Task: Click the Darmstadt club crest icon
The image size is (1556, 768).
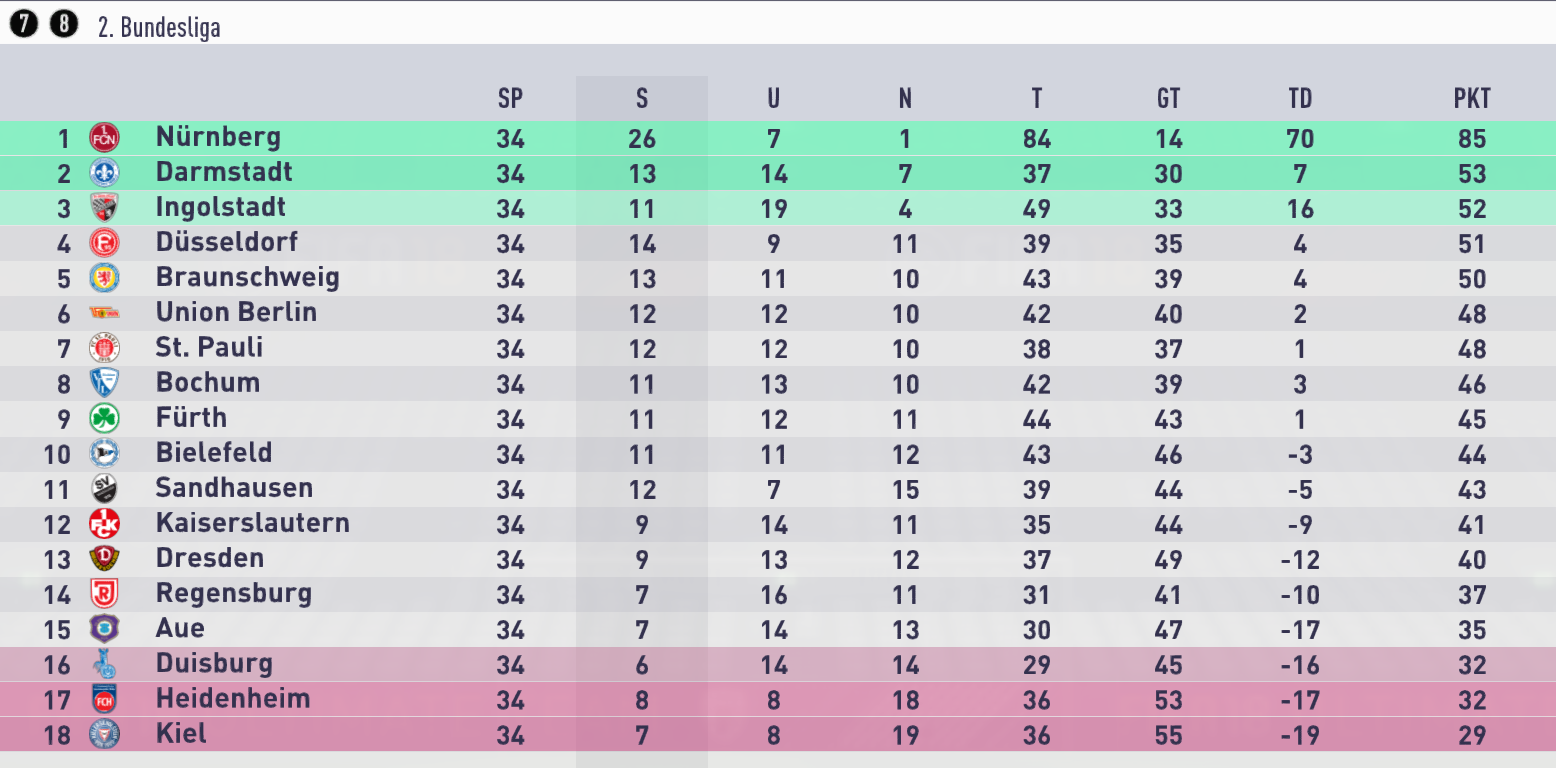Action: [104, 173]
